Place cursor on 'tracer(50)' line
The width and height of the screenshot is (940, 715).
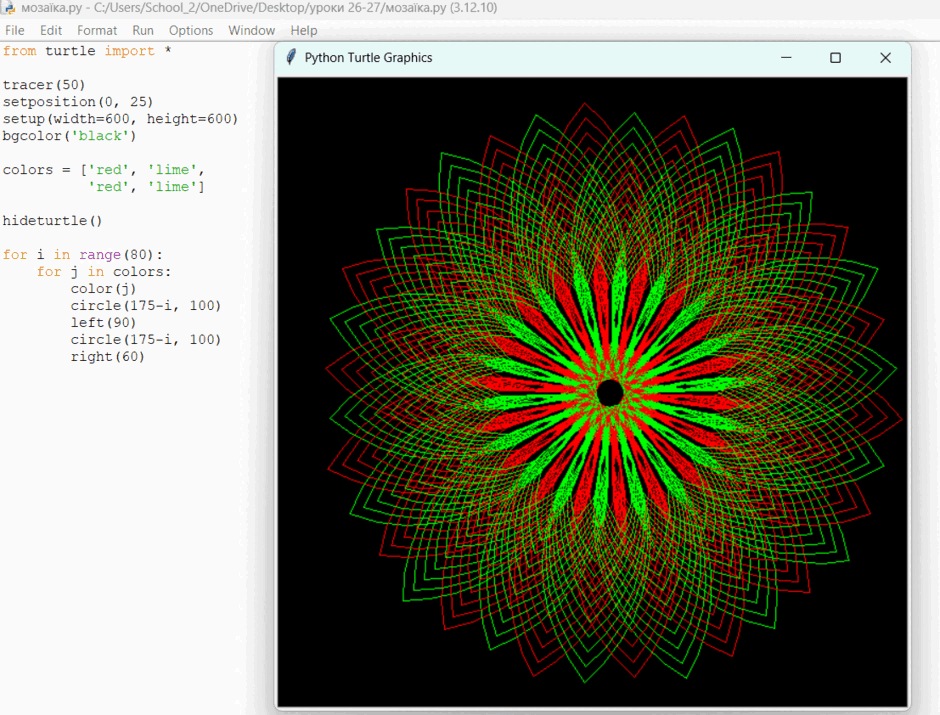click(44, 85)
